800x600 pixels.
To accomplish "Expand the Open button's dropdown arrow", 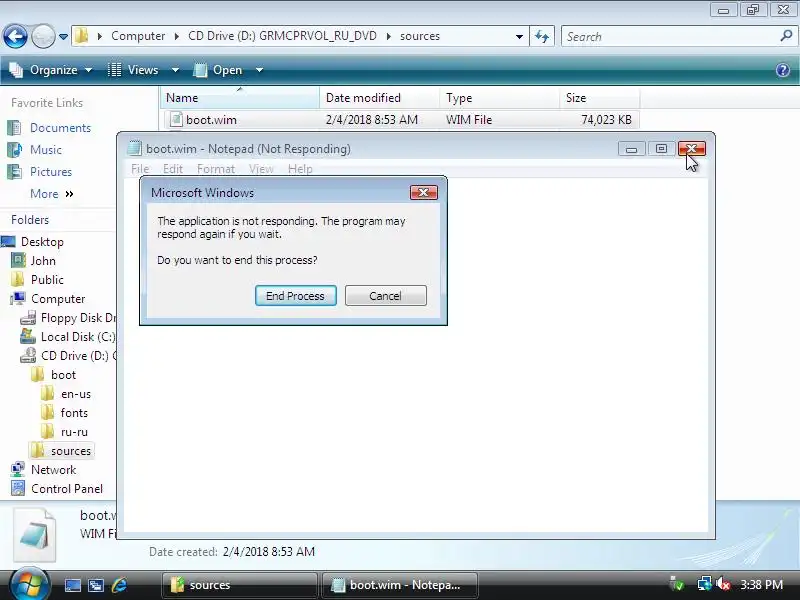I will point(259,70).
